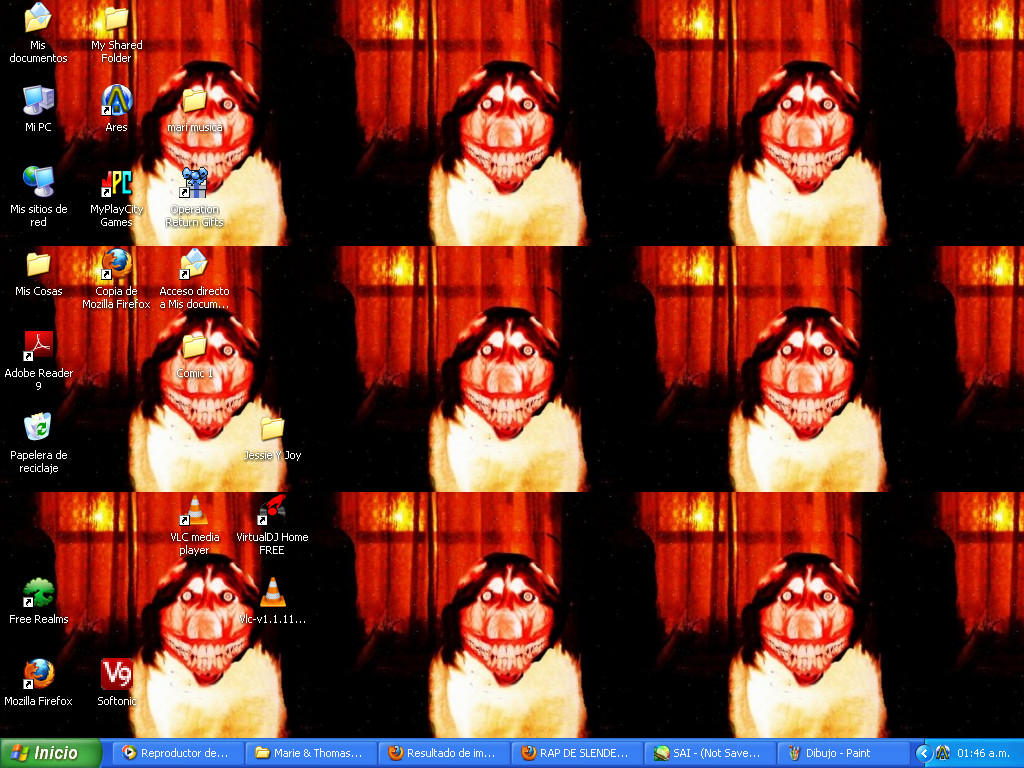Select the Mi PC icon

(x=38, y=108)
